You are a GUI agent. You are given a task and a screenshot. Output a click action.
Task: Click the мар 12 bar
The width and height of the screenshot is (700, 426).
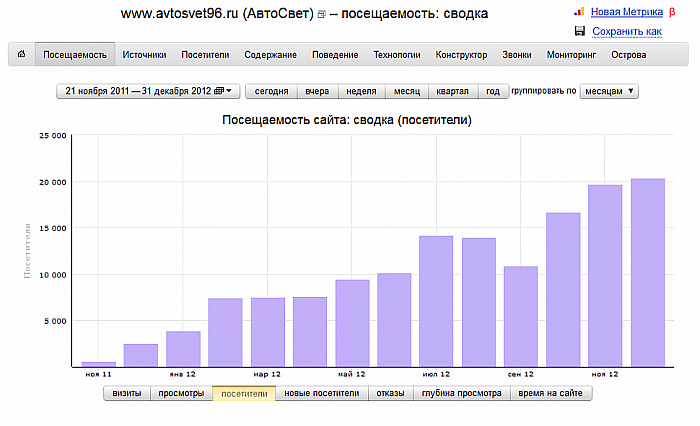tap(268, 333)
